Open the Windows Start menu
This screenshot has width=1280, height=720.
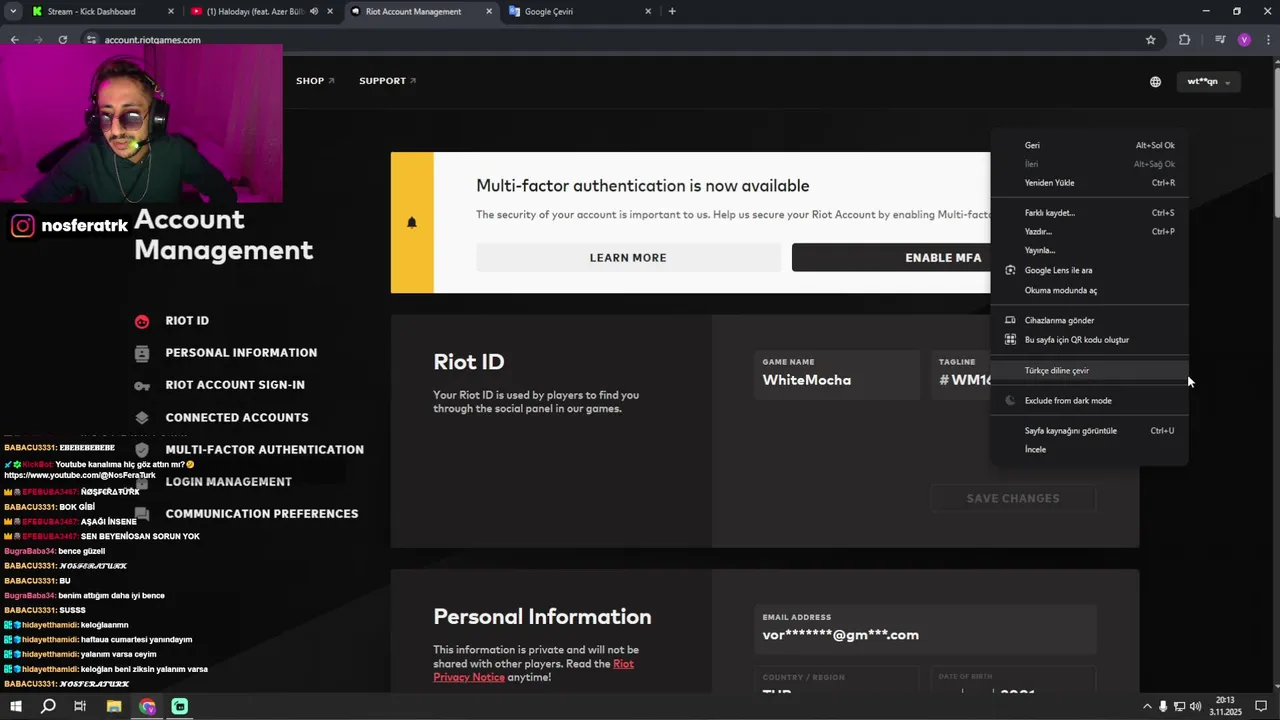[x=16, y=707]
